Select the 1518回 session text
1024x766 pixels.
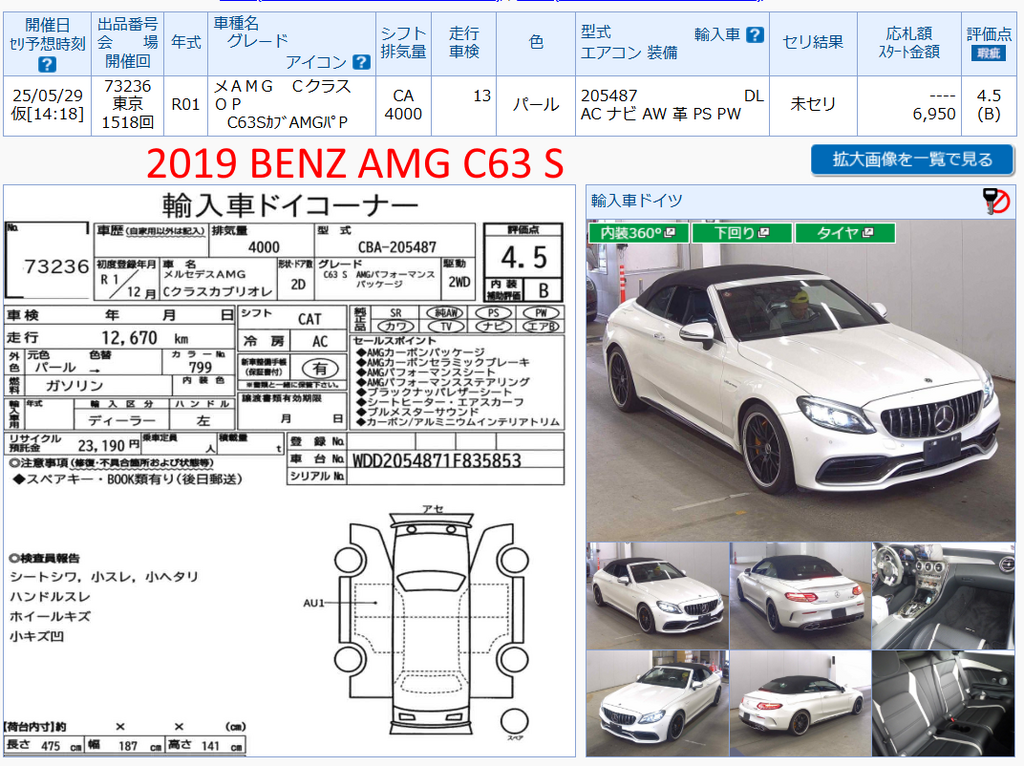pos(127,122)
